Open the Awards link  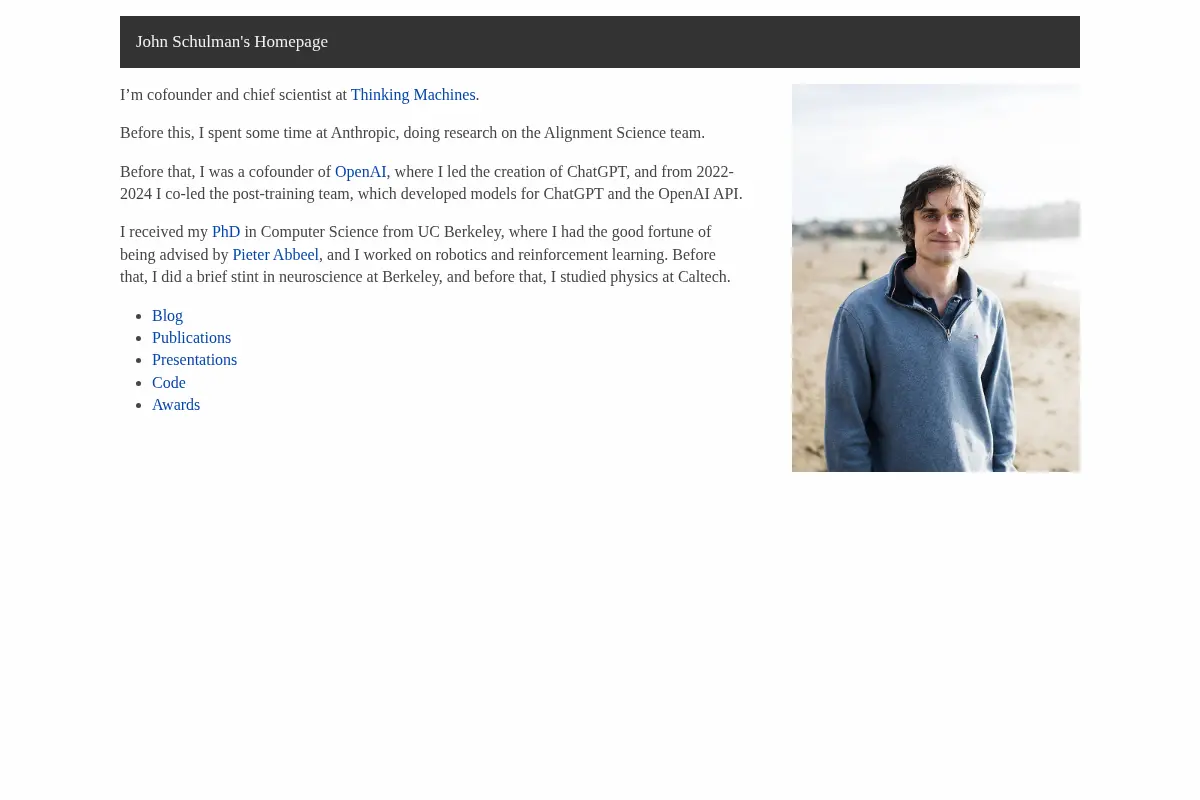pyautogui.click(x=176, y=405)
